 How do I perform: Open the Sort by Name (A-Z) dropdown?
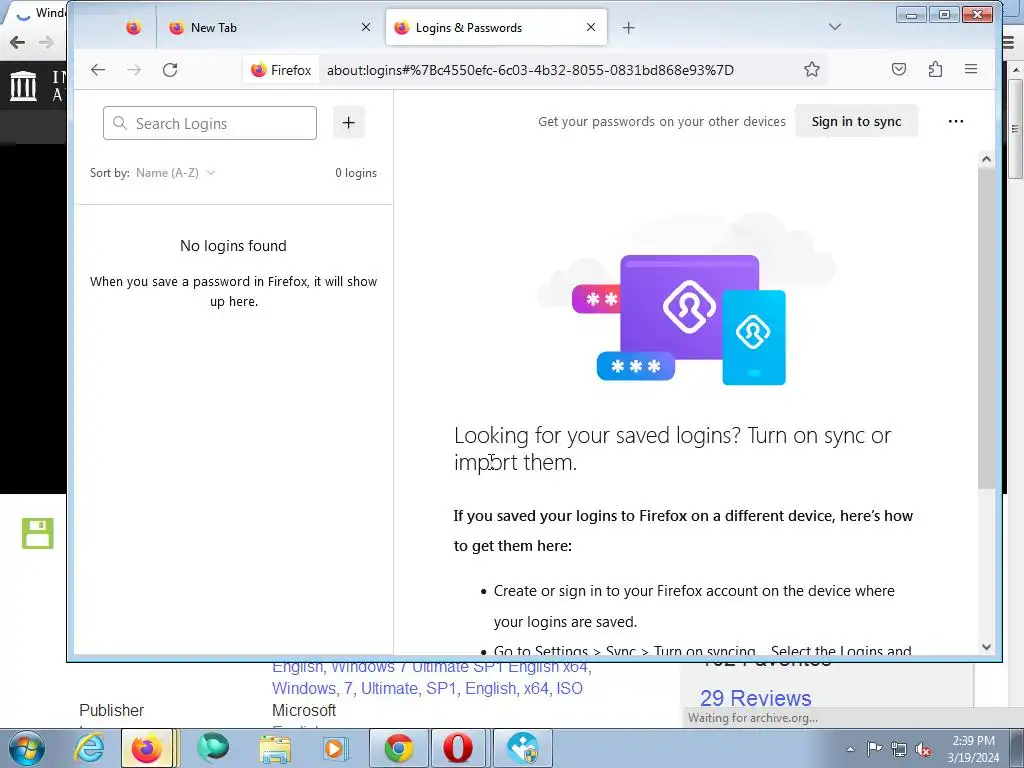[175, 173]
